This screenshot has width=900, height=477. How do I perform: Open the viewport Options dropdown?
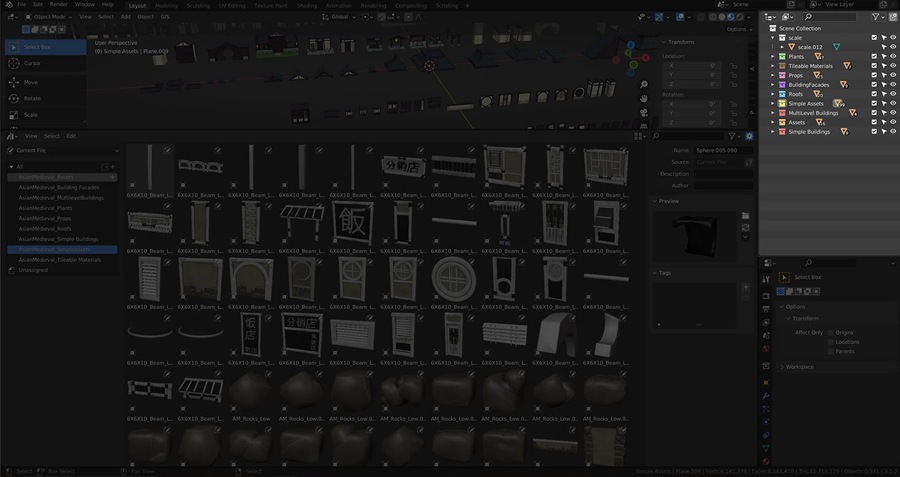[x=739, y=29]
